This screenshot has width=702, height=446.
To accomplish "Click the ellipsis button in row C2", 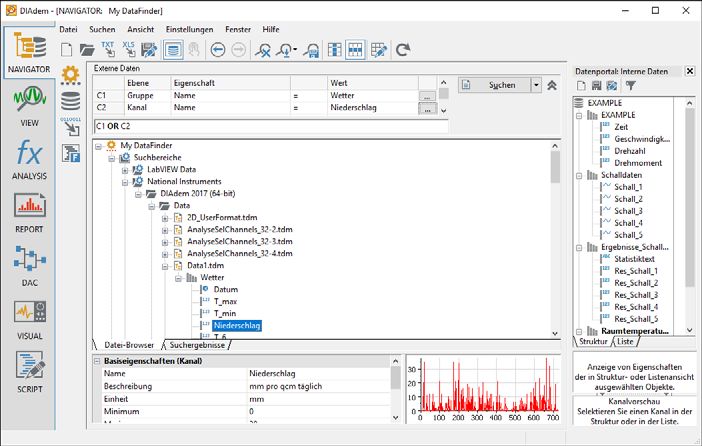I will click(x=427, y=108).
